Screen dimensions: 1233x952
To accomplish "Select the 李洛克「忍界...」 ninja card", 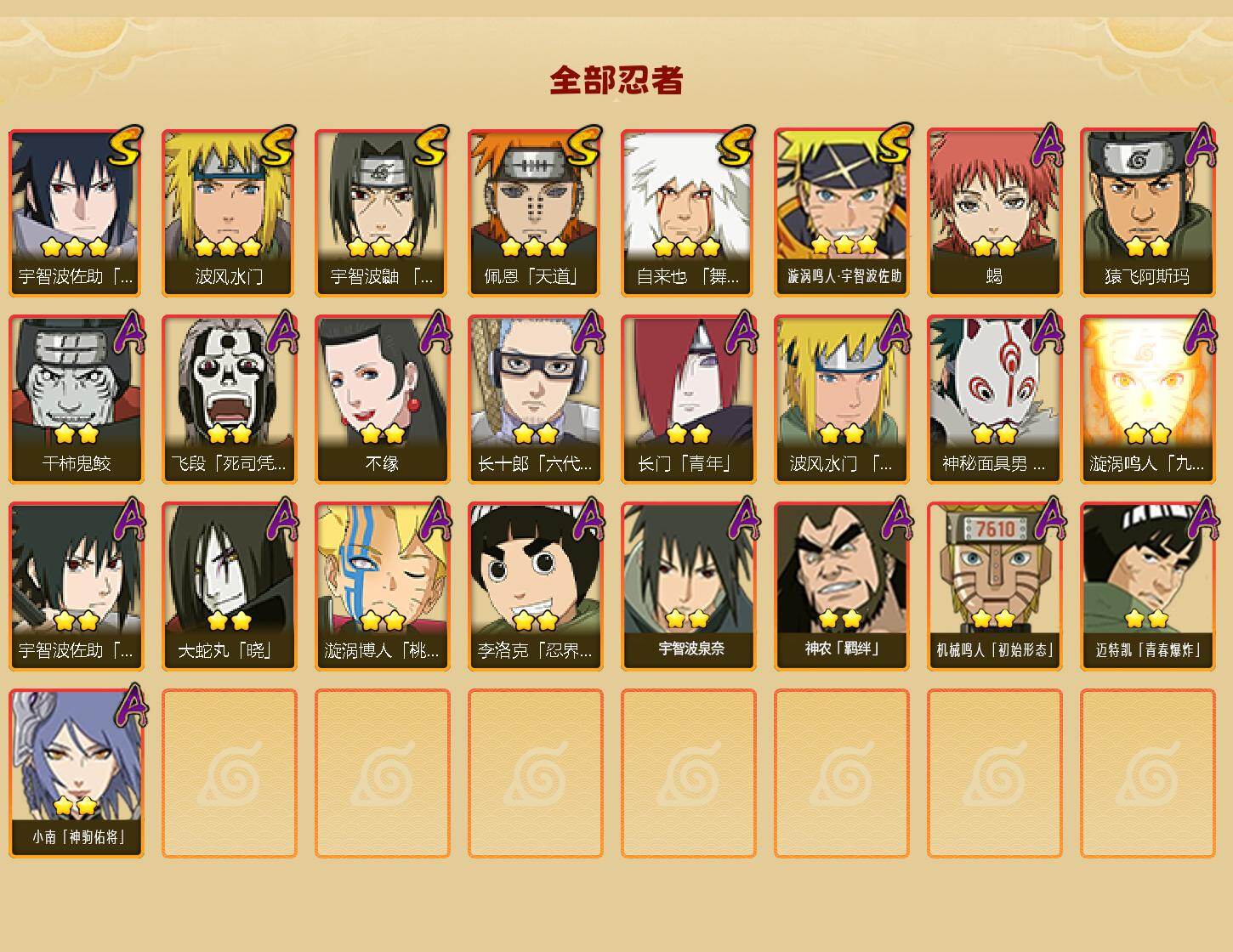I will 536,586.
